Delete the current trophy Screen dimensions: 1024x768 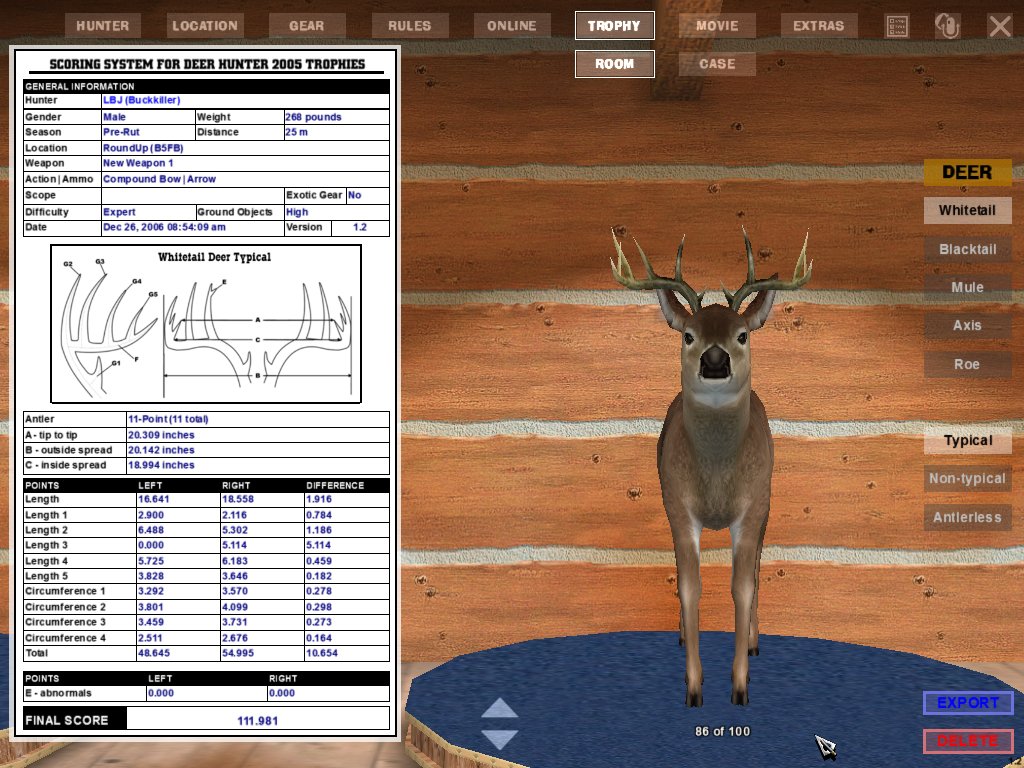pos(968,741)
